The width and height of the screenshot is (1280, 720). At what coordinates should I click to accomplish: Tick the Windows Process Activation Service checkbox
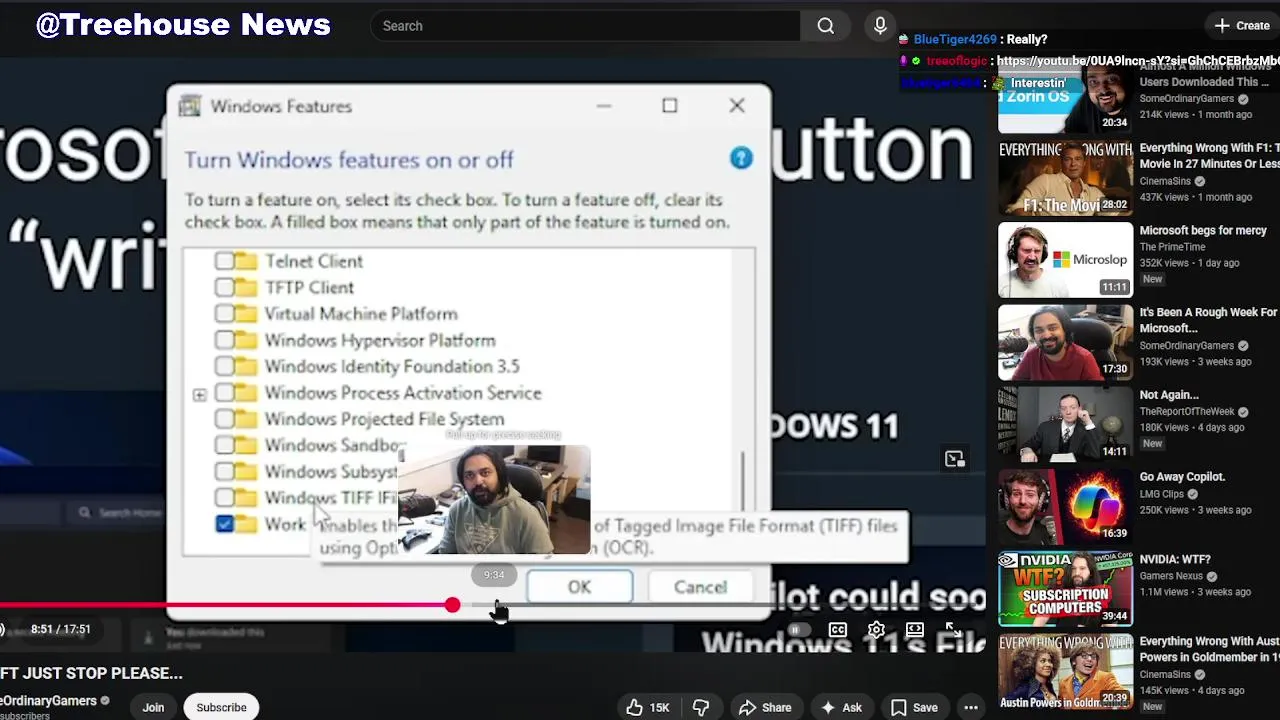tap(224, 393)
